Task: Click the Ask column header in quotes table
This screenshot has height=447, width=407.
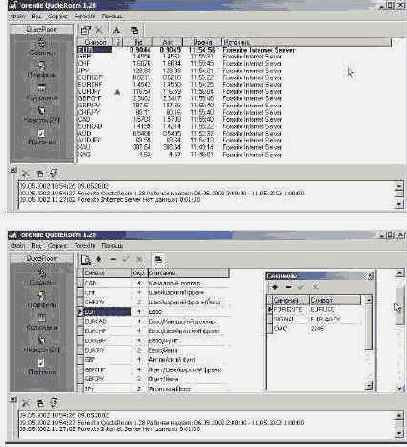Action: pyautogui.click(x=168, y=42)
